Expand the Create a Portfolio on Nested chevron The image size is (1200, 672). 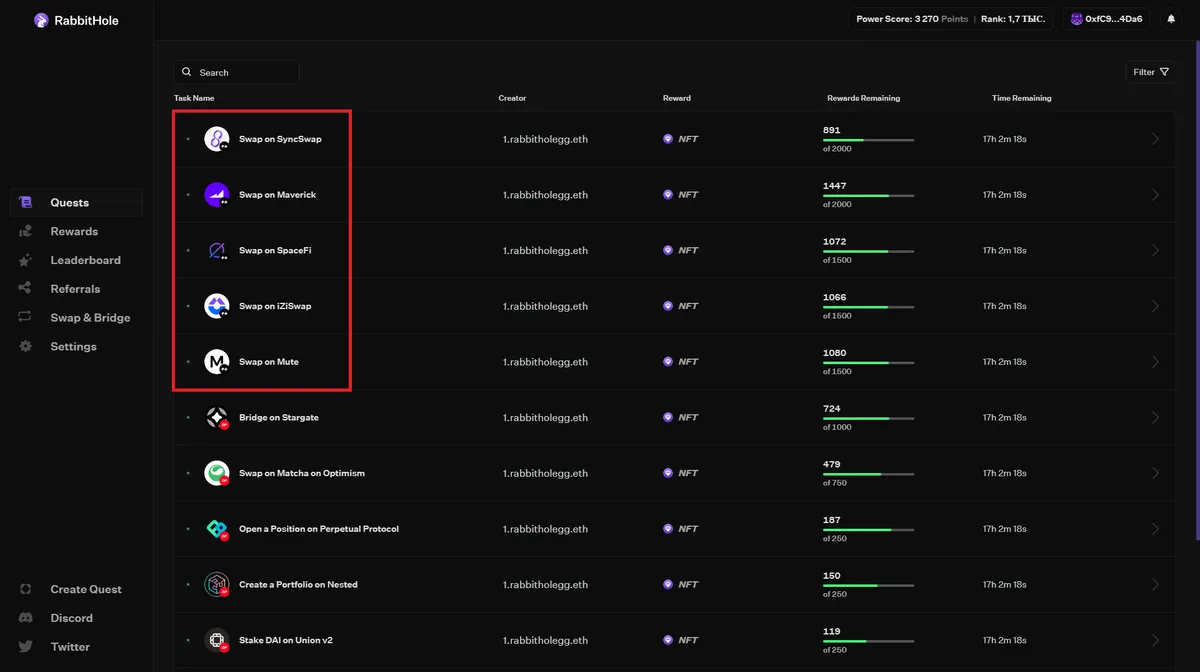(1156, 584)
